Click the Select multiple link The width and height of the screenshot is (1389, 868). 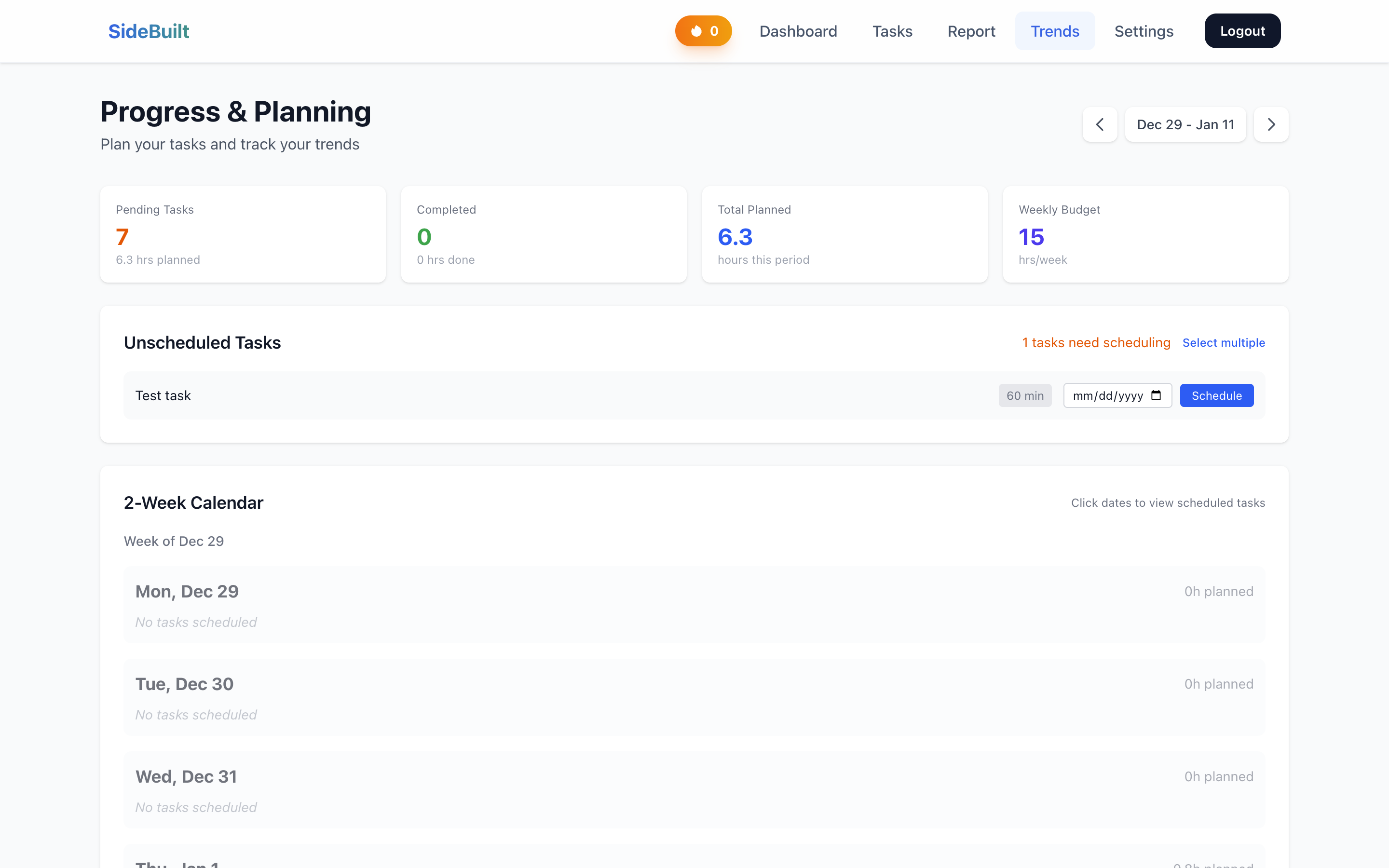(x=1223, y=342)
